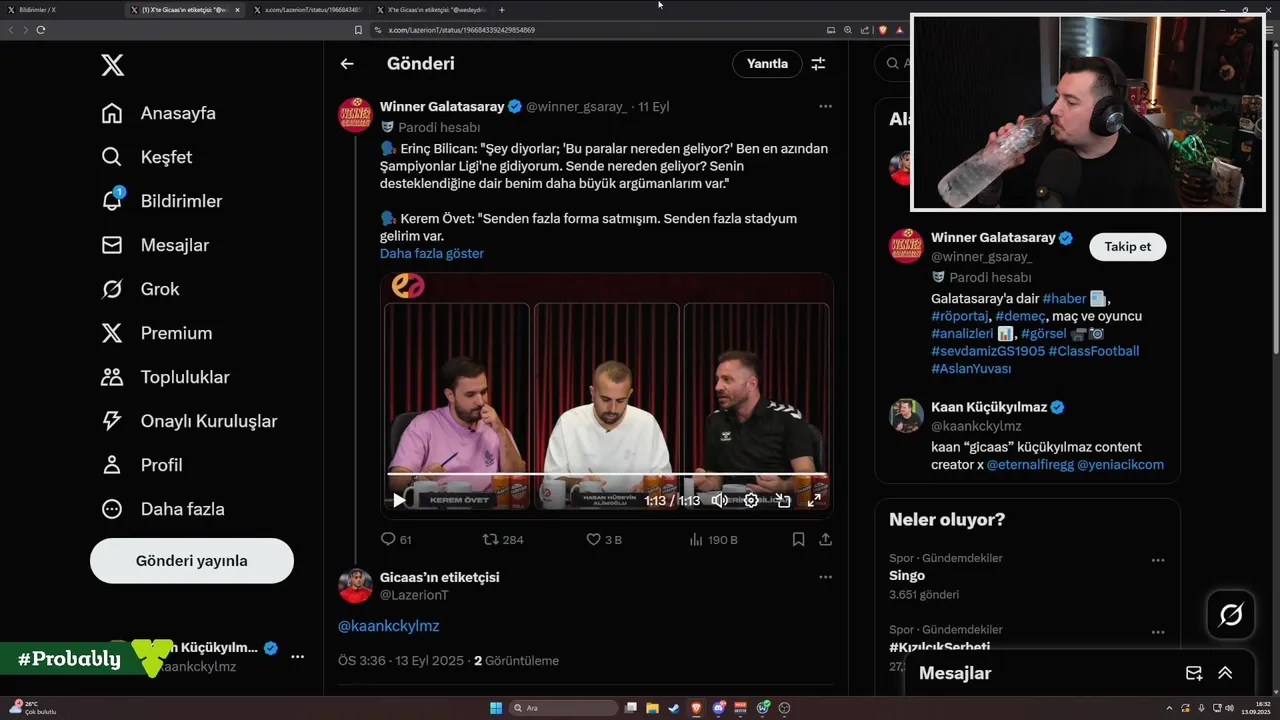This screenshot has height=720, width=1280.
Task: View analytics icon showing 190 B
Action: click(696, 539)
